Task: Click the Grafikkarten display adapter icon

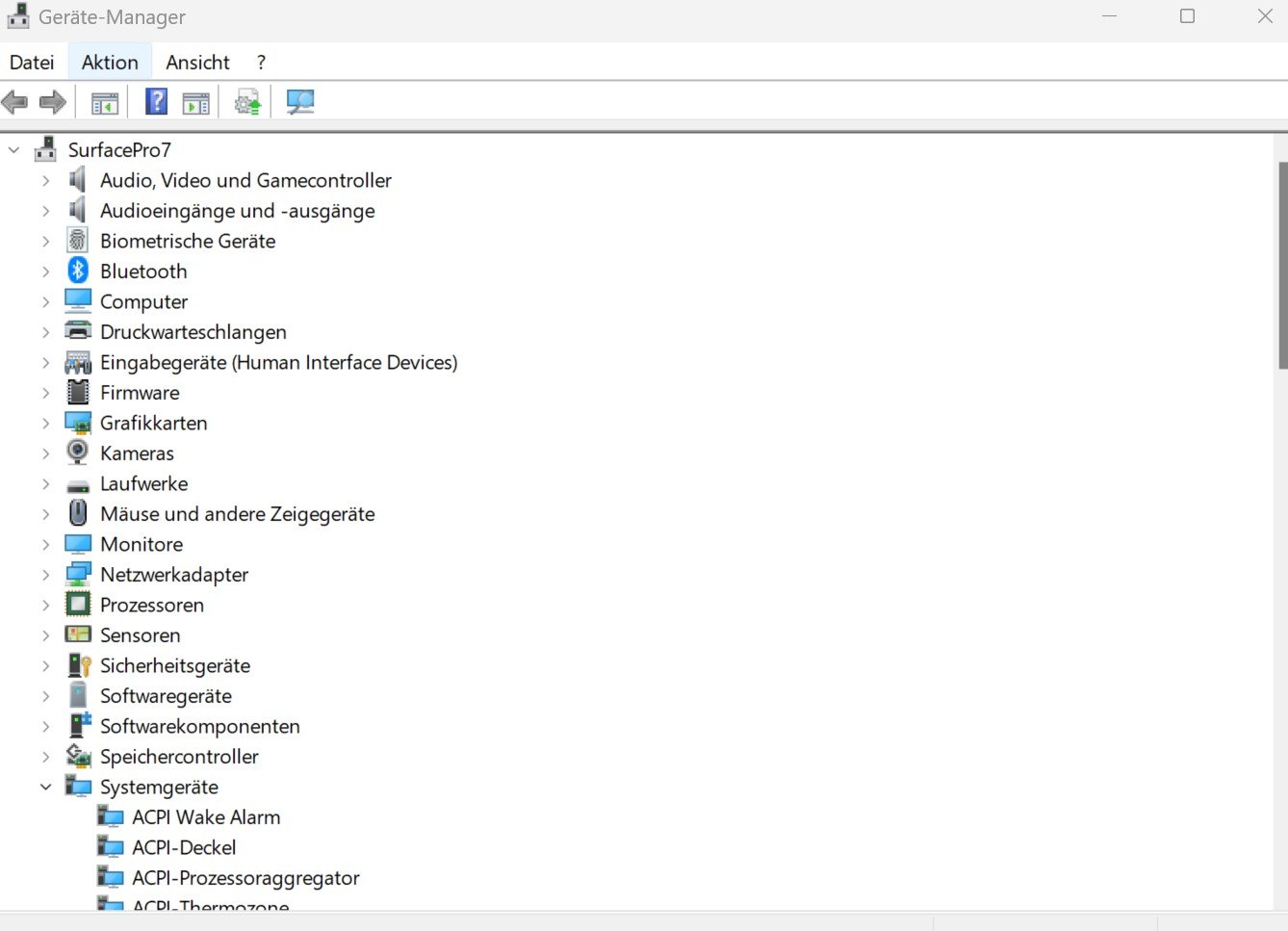Action: point(78,423)
